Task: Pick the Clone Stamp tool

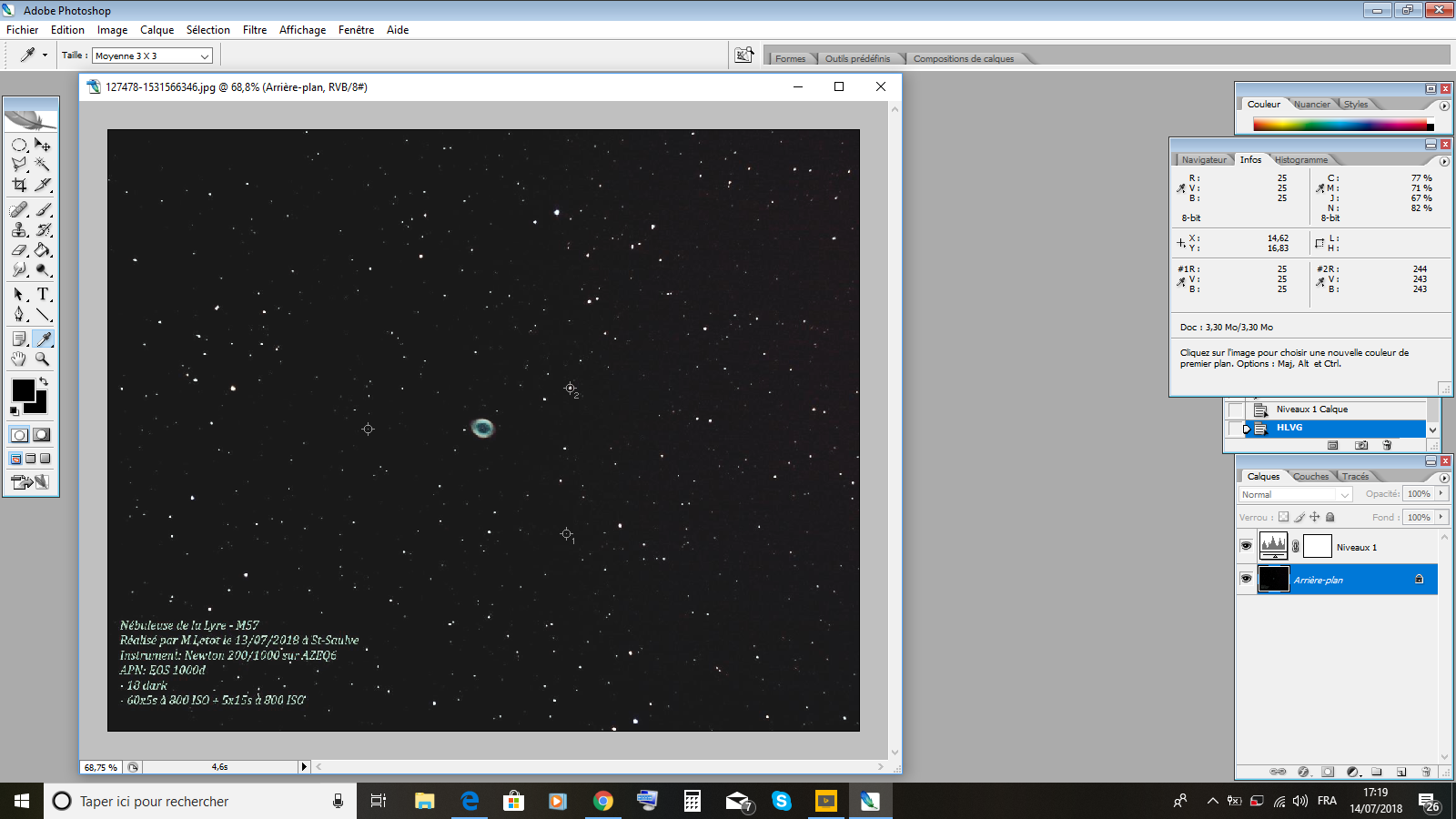Action: (19, 229)
